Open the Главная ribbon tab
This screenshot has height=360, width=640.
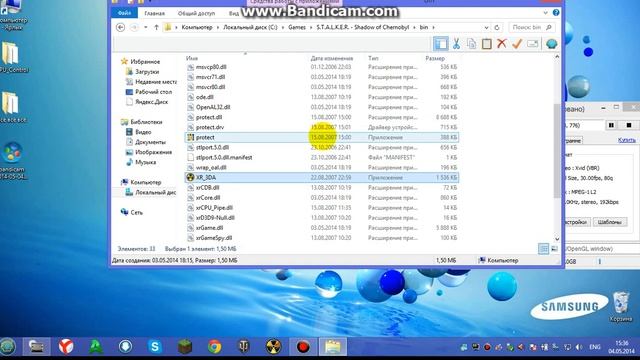tap(154, 13)
